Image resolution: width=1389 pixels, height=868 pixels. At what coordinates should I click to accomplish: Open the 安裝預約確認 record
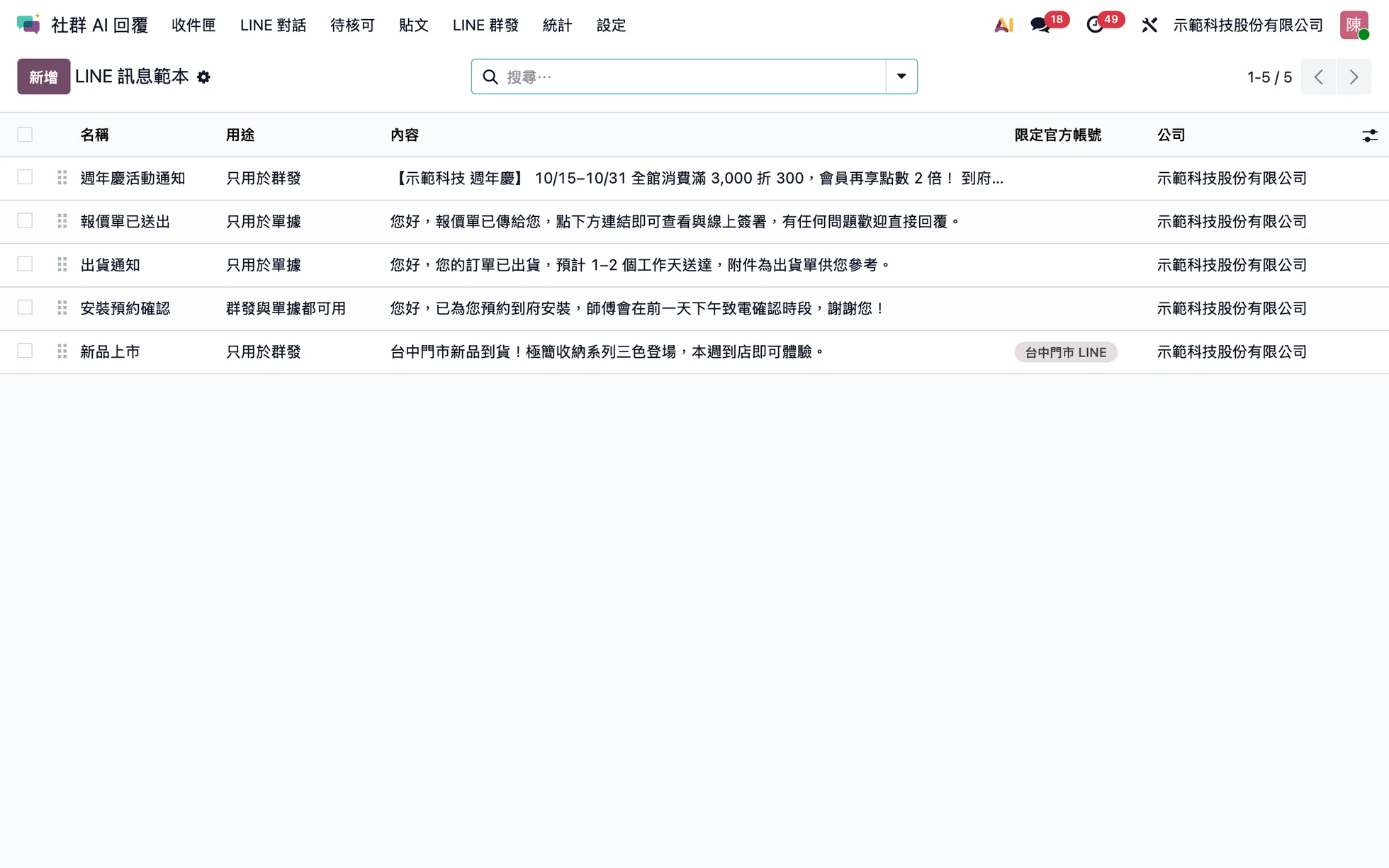[125, 308]
